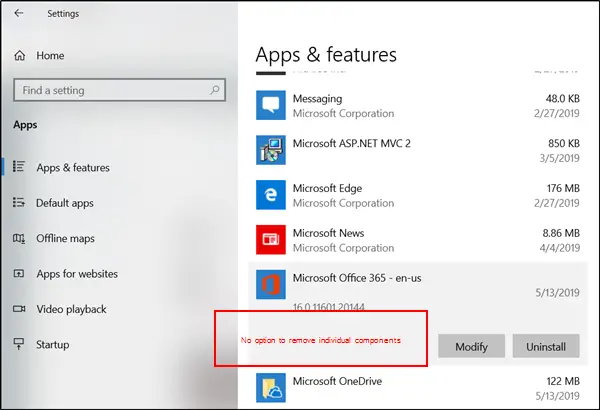Open Video playback settings
The height and width of the screenshot is (410, 600).
70,309
